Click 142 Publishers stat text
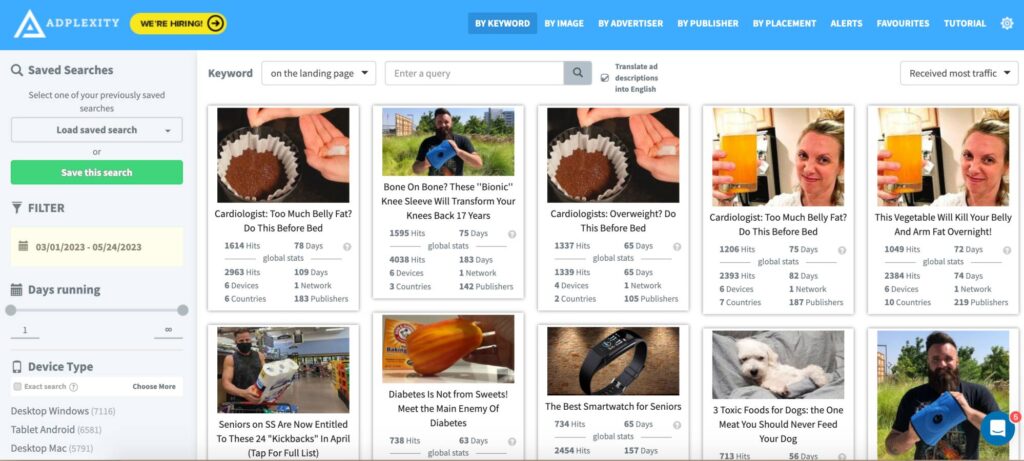The height and width of the screenshot is (461, 1024). tap(486, 287)
